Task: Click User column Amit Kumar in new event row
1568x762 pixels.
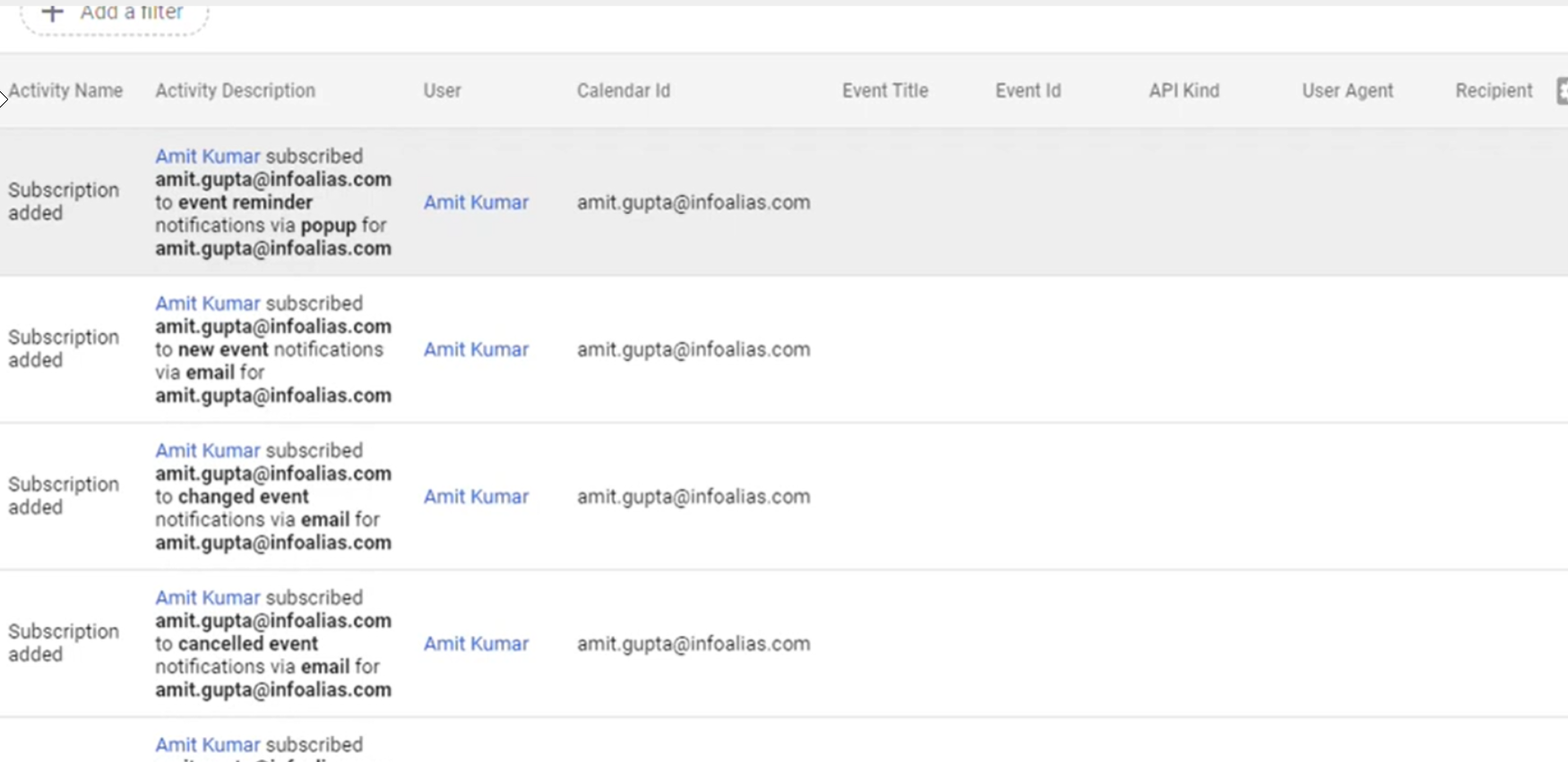Action: click(477, 349)
